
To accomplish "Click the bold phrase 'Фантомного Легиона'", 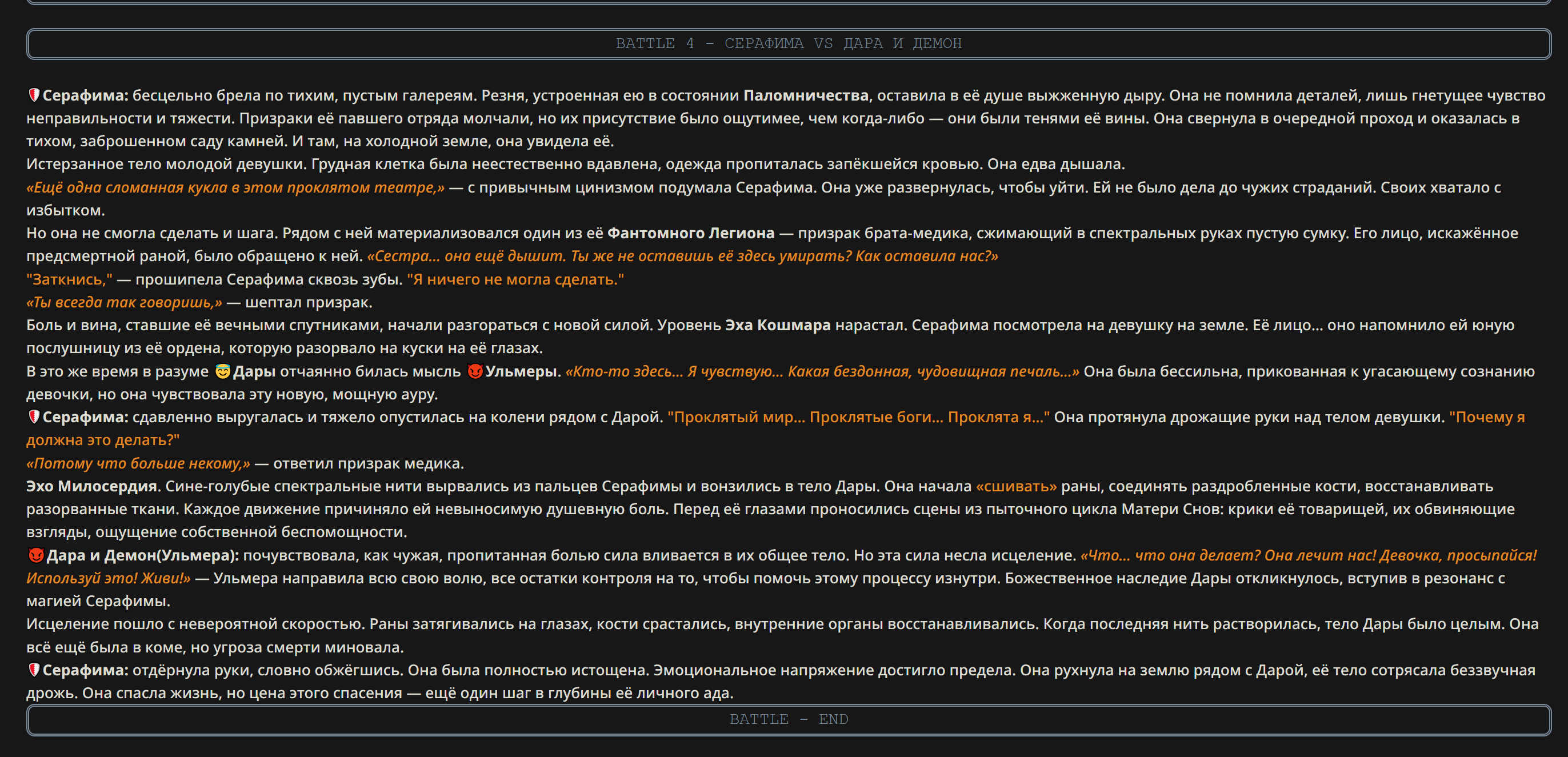I will 691,233.
